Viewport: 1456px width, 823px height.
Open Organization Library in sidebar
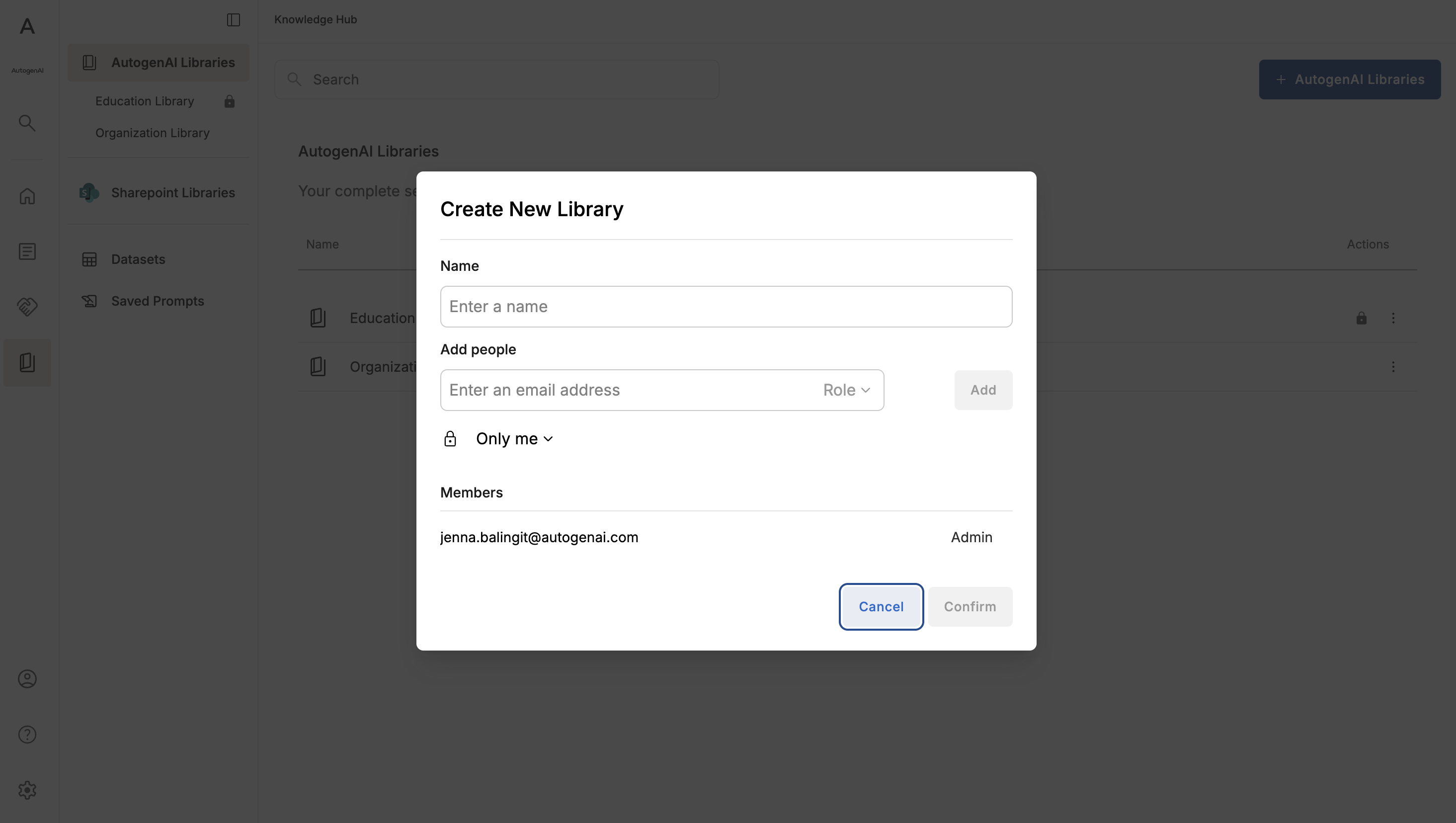click(x=153, y=133)
